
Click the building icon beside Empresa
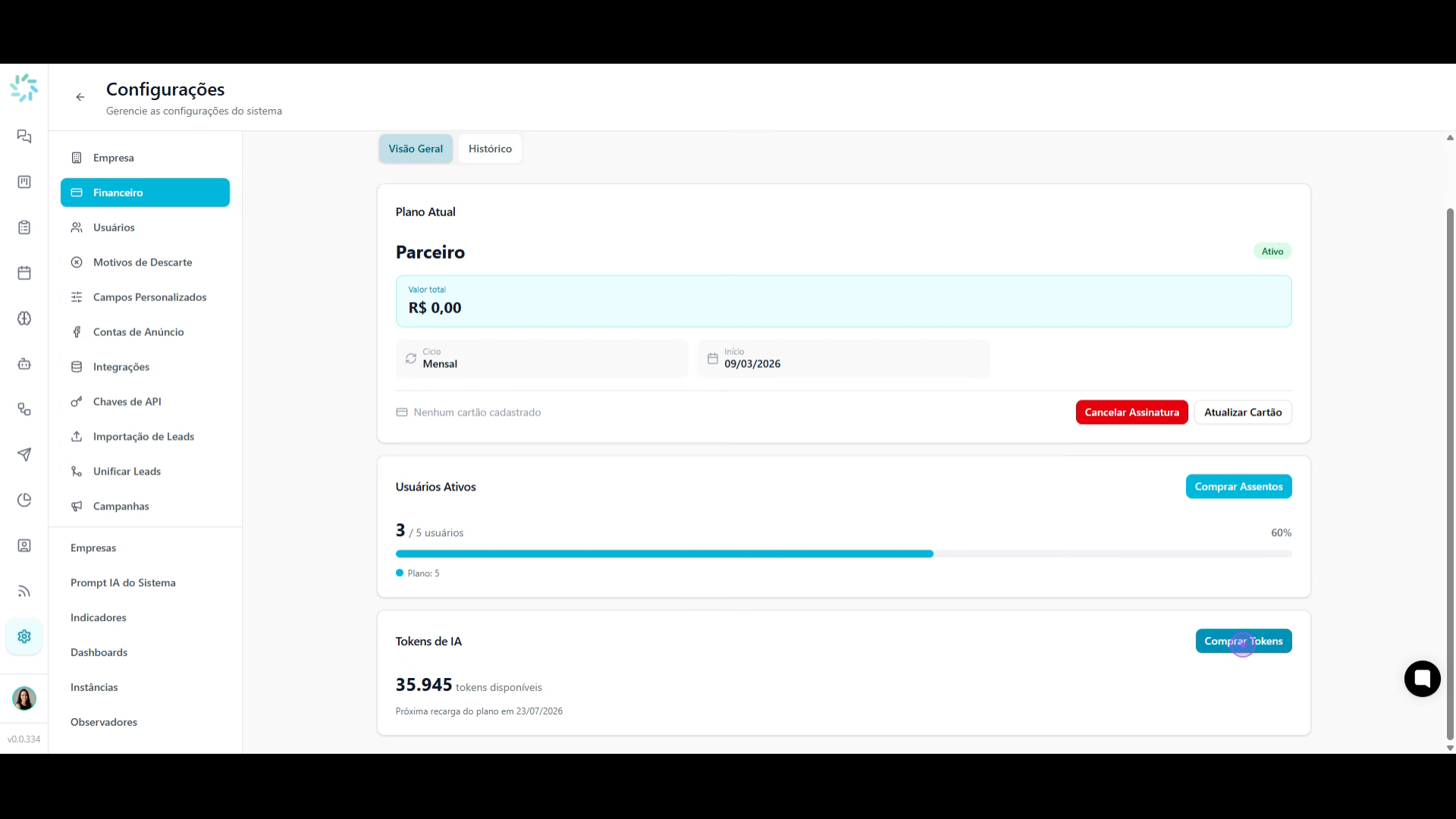[x=77, y=158]
